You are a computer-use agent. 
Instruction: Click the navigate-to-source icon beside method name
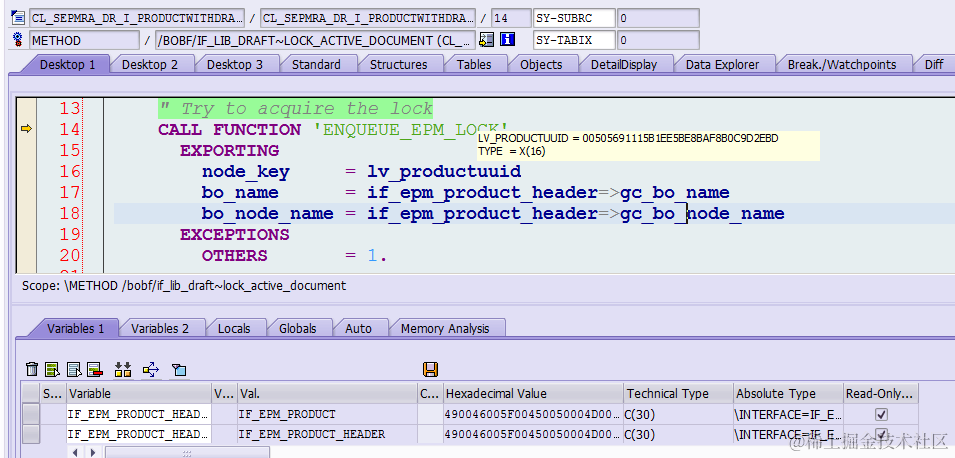[x=486, y=40]
